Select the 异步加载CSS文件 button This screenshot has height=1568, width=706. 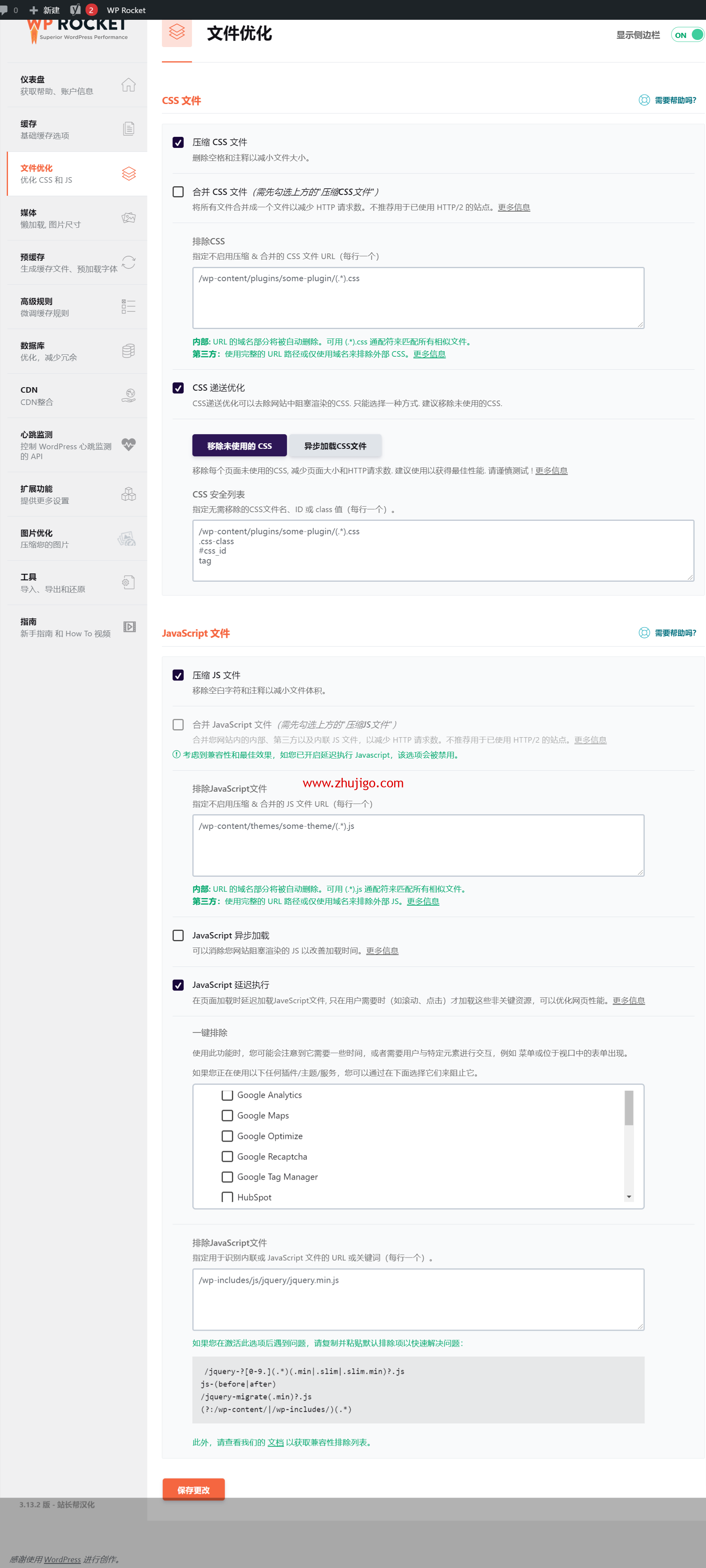335,446
